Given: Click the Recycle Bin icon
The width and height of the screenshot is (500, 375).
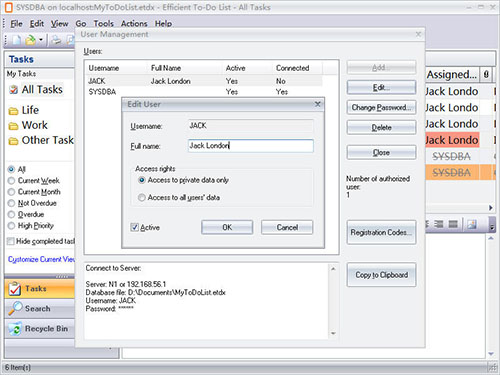Looking at the screenshot, I should click(x=15, y=329).
